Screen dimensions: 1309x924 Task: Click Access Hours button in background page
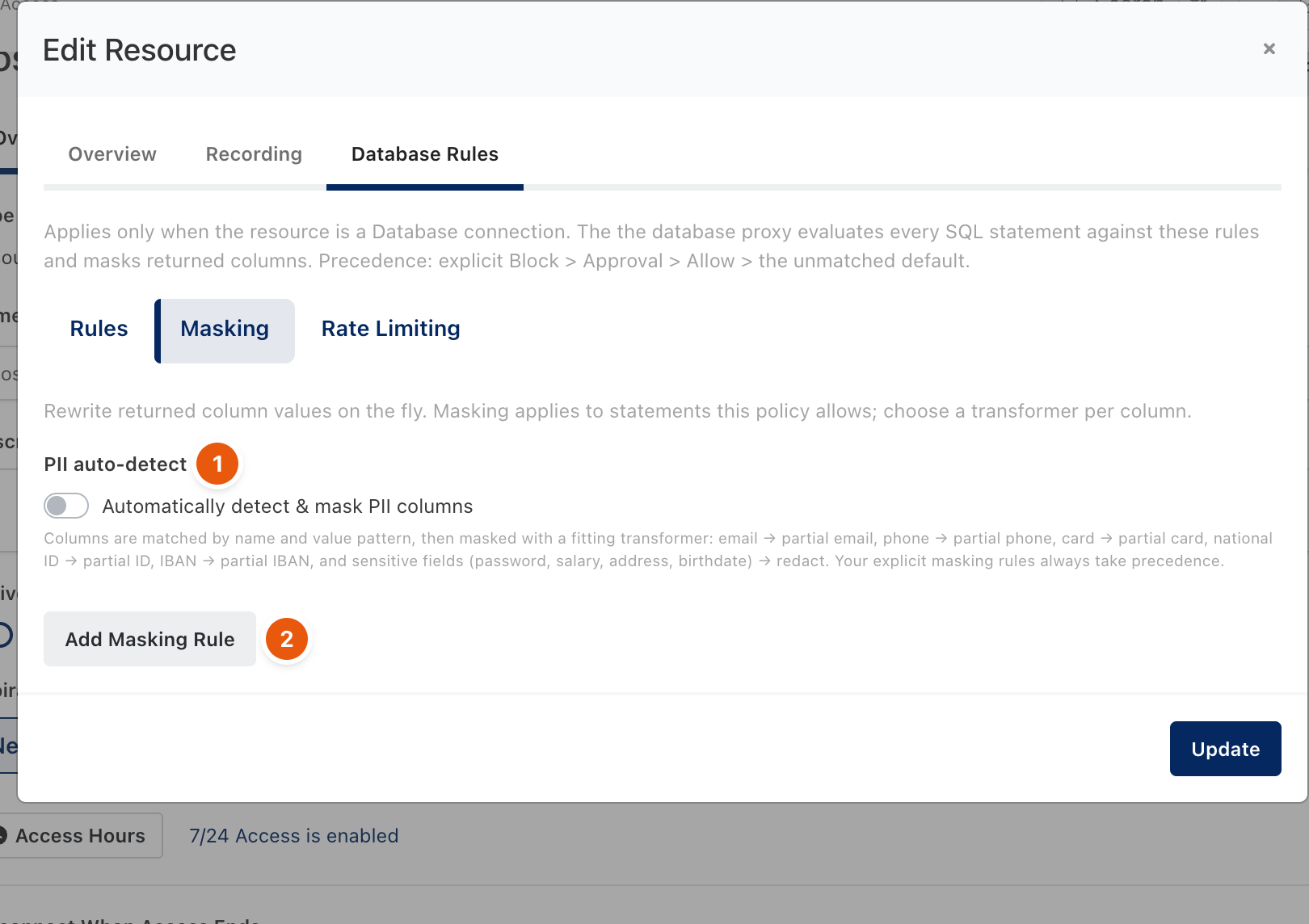click(x=80, y=836)
